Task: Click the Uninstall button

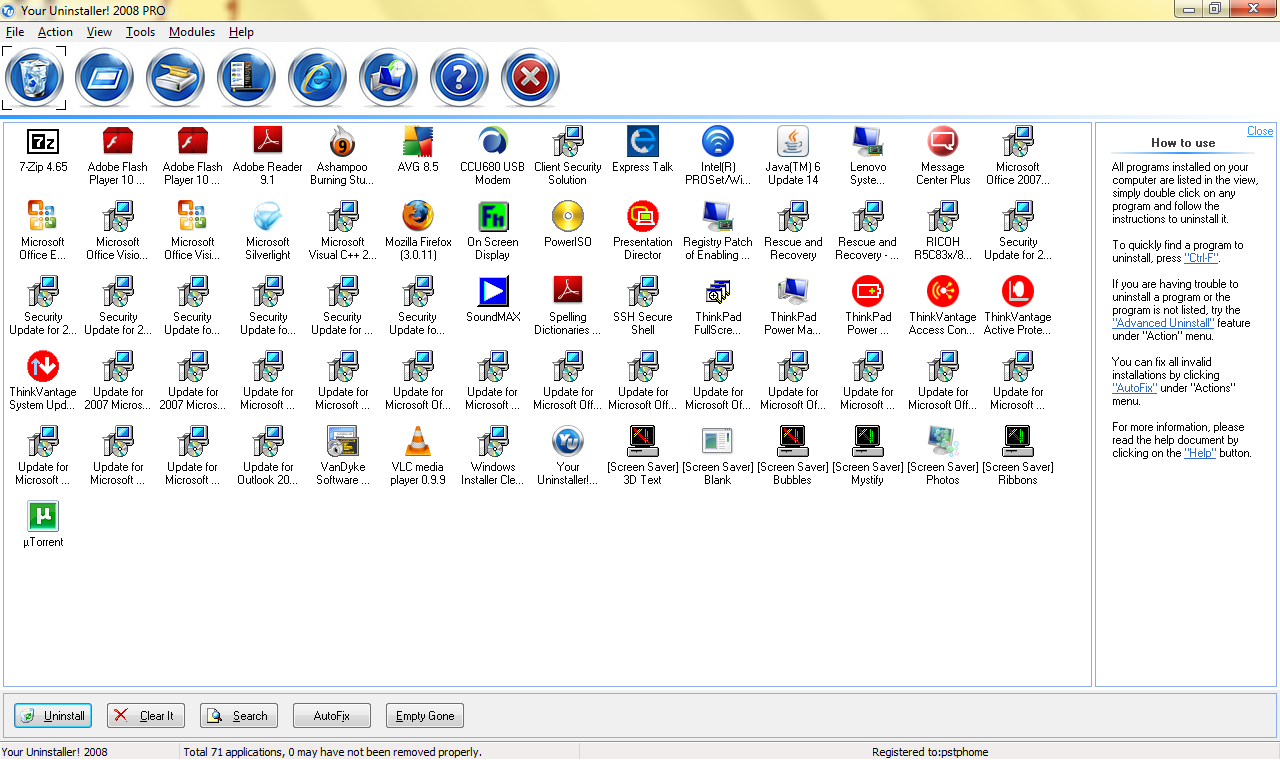Action: [53, 716]
